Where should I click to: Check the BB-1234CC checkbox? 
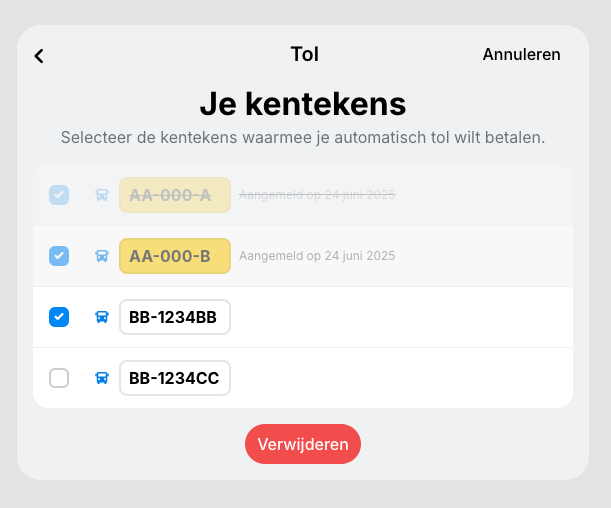pos(59,378)
